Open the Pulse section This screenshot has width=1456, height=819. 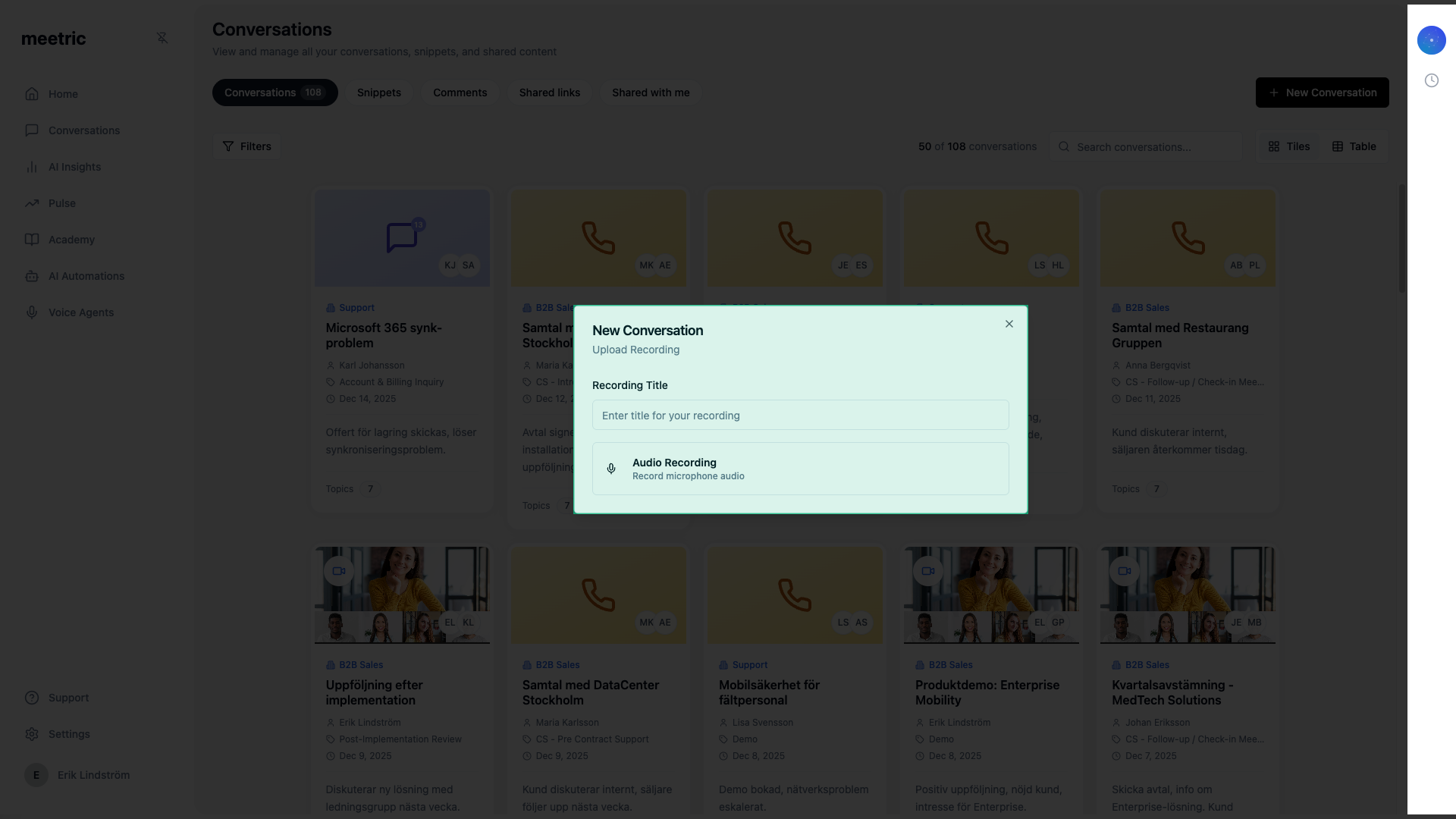click(x=62, y=203)
